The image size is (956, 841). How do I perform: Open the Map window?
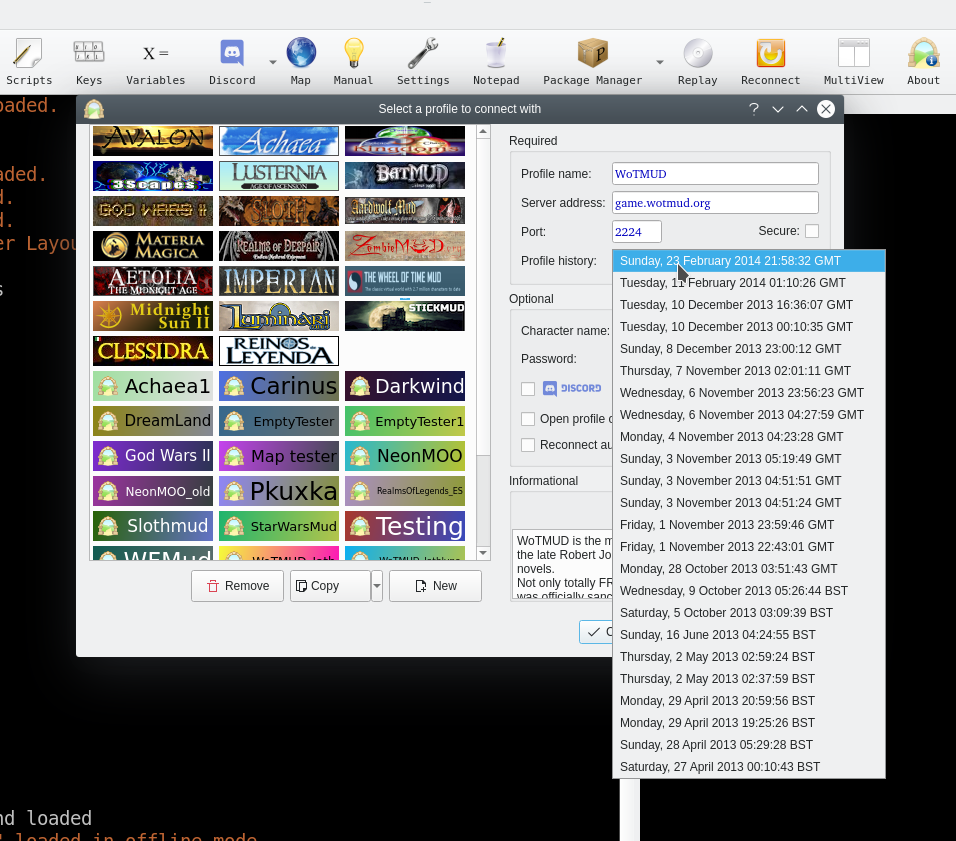(301, 62)
